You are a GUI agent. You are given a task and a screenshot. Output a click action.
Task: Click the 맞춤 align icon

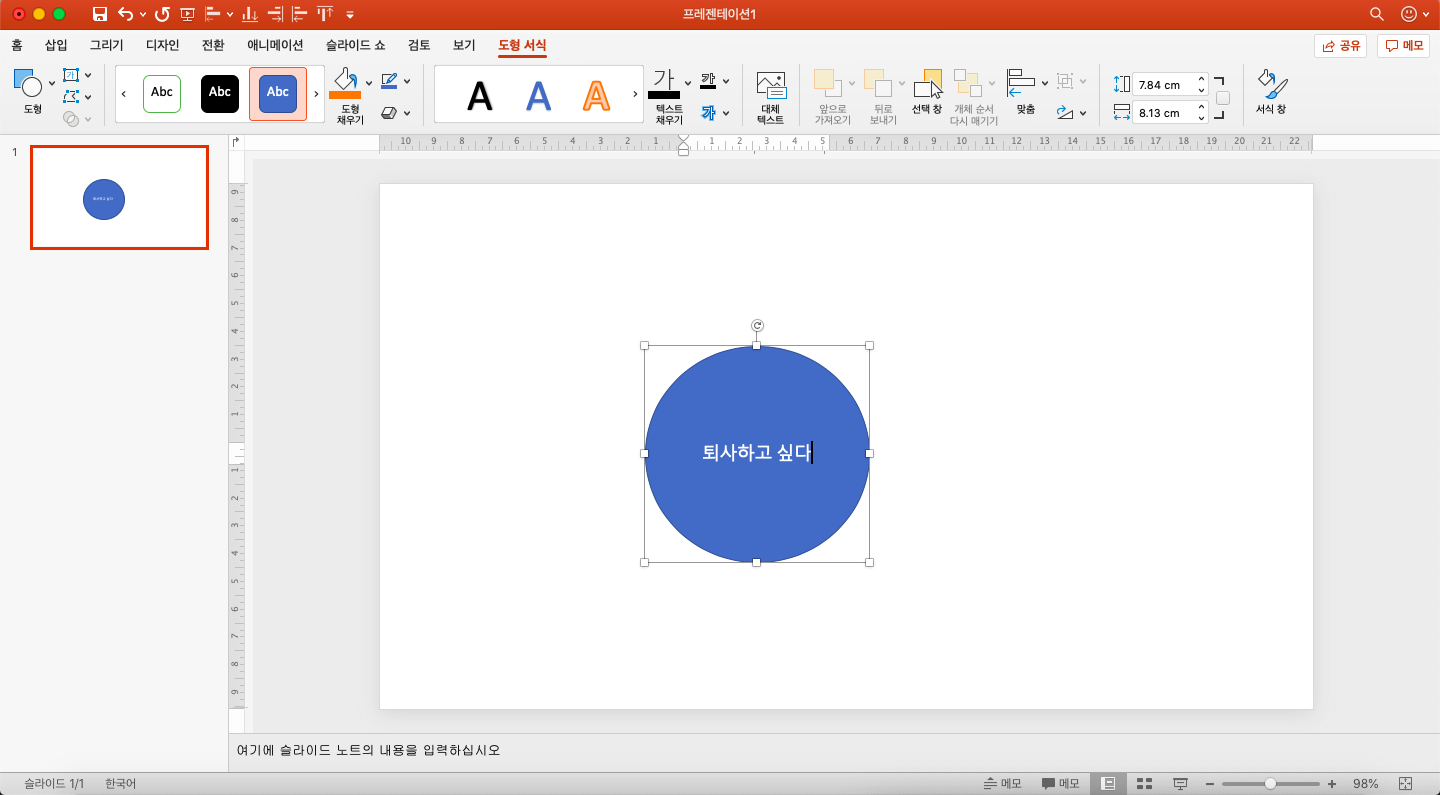[1021, 83]
